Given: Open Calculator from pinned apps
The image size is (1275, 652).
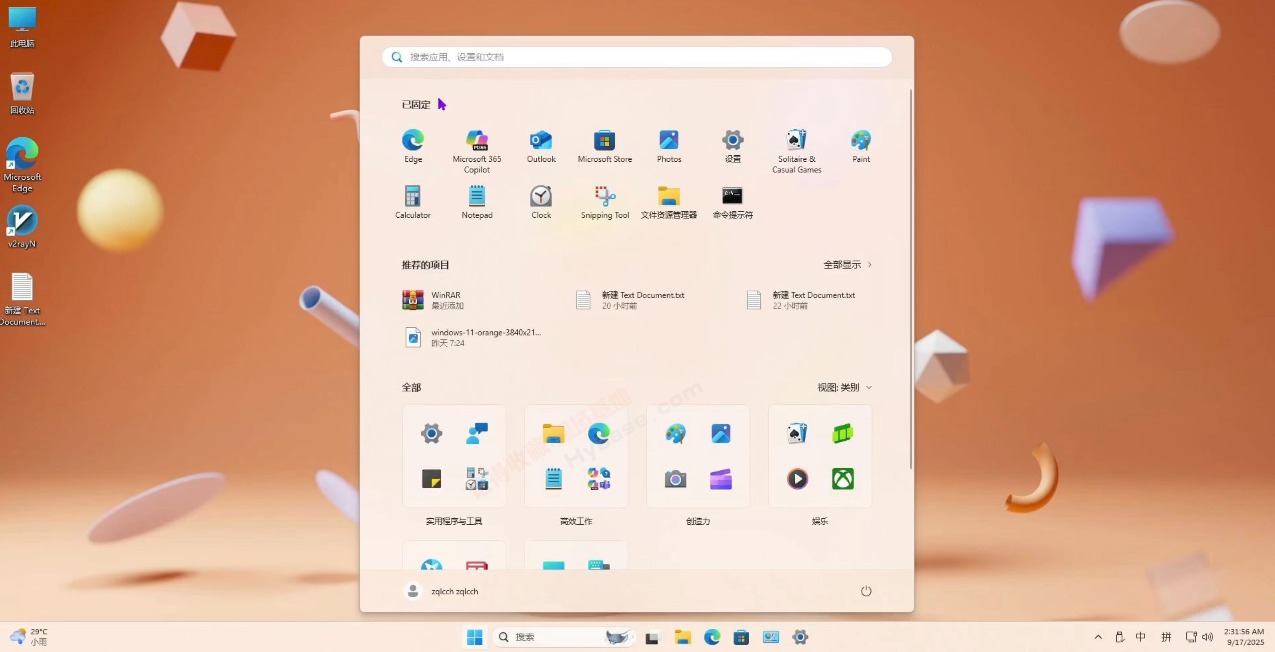Looking at the screenshot, I should click(413, 197).
